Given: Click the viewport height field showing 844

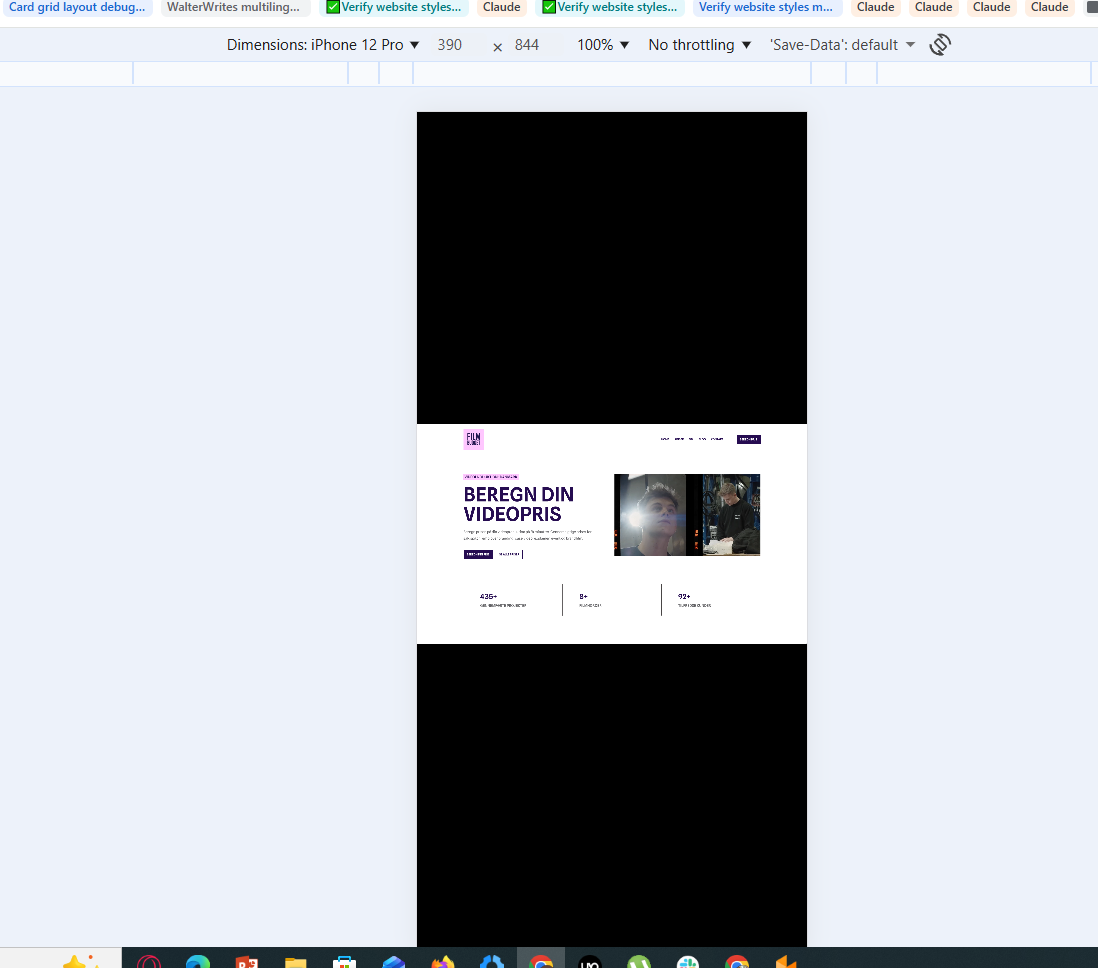Looking at the screenshot, I should click(x=527, y=45).
